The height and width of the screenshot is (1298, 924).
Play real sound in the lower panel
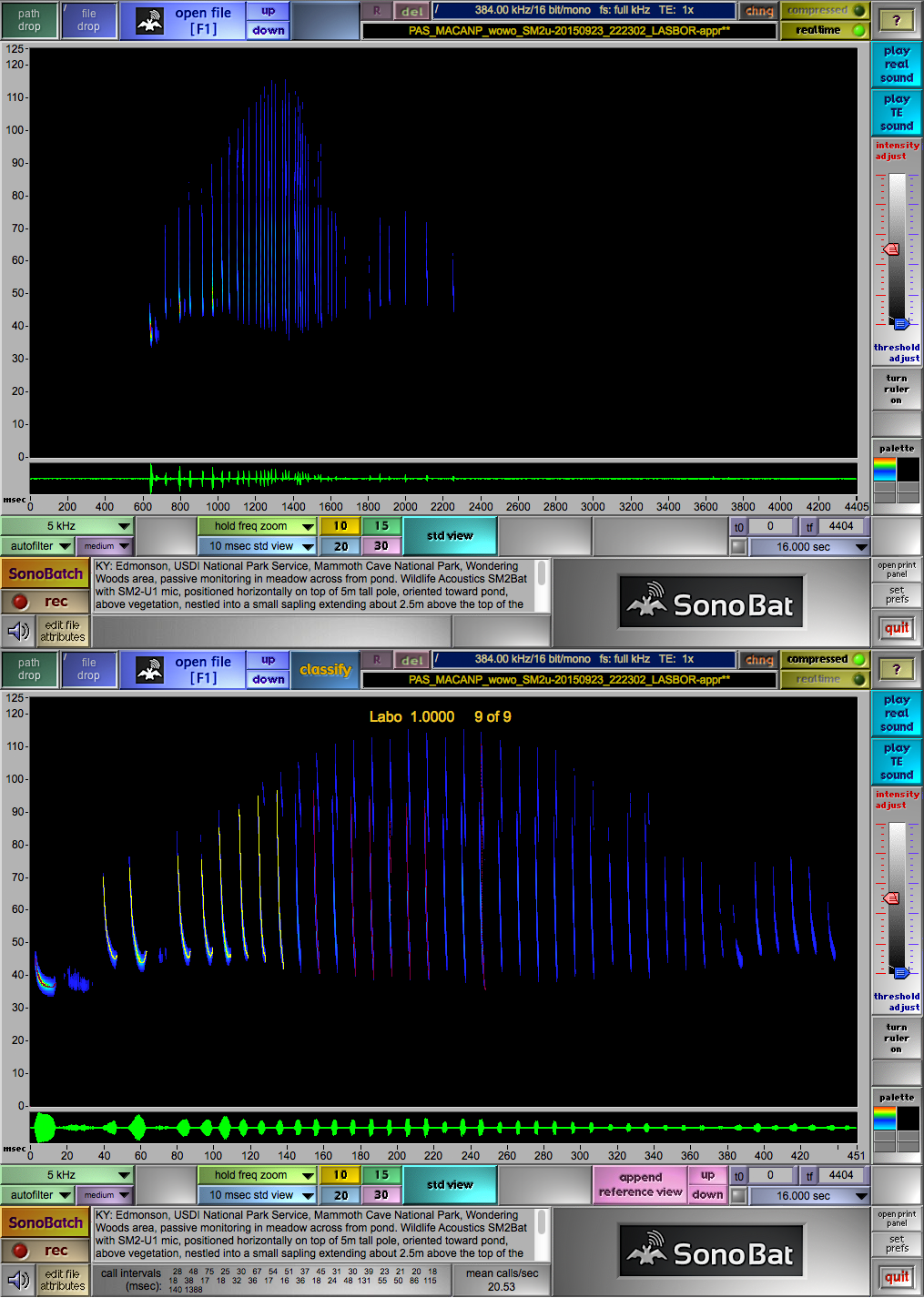896,714
